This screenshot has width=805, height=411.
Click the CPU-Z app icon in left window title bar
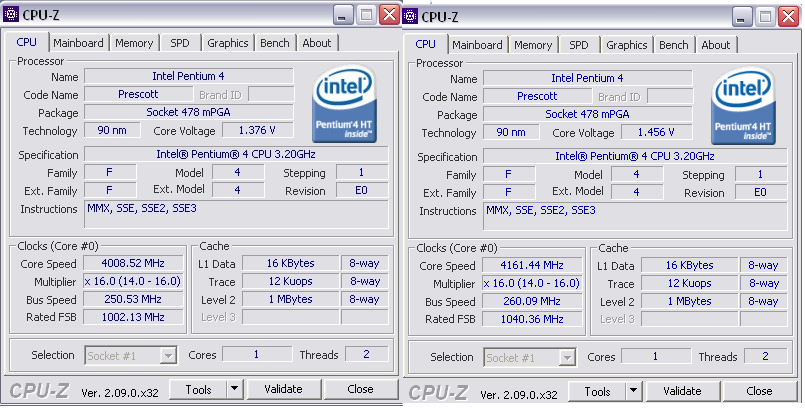click(x=11, y=14)
